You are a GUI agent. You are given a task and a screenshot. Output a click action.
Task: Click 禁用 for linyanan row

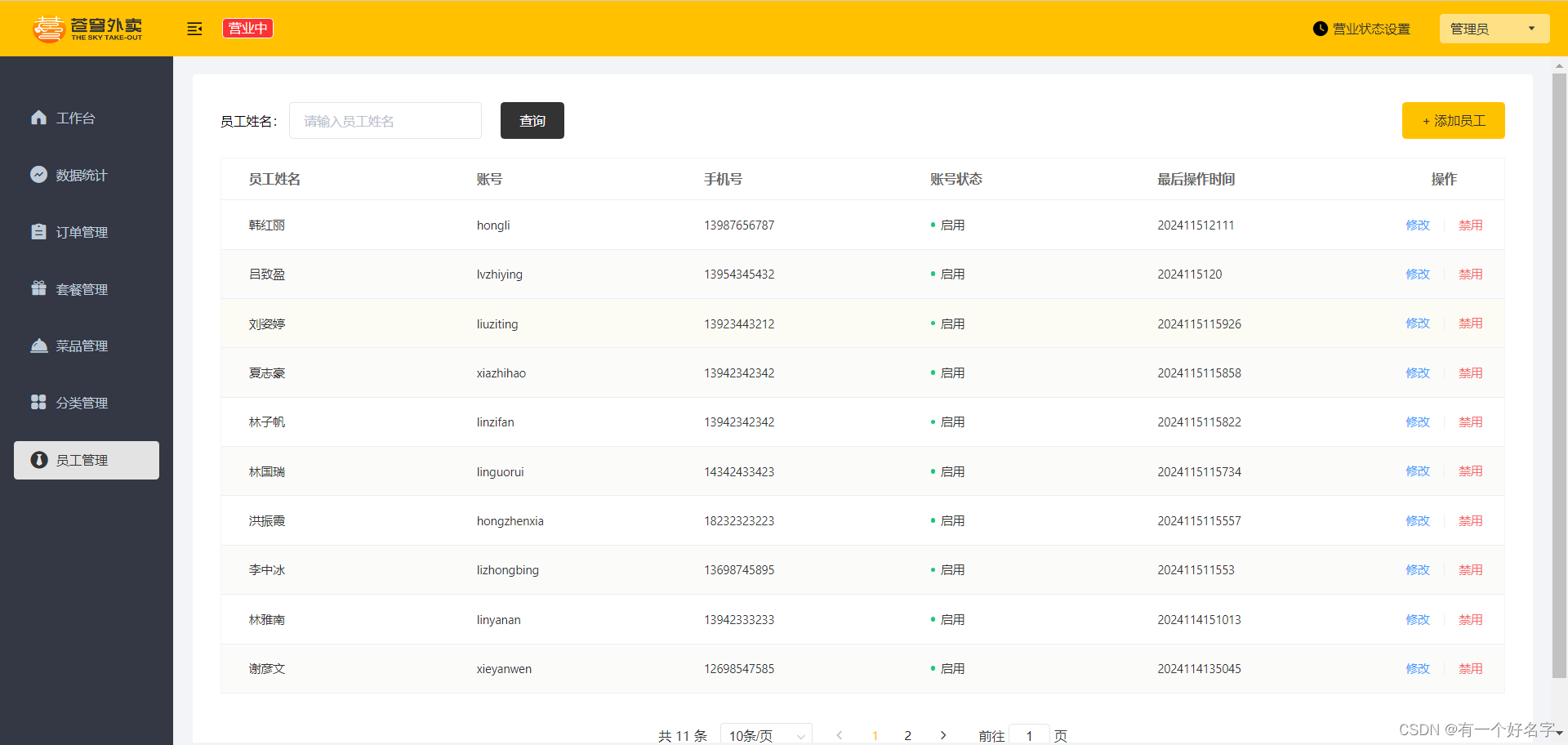pyautogui.click(x=1471, y=619)
